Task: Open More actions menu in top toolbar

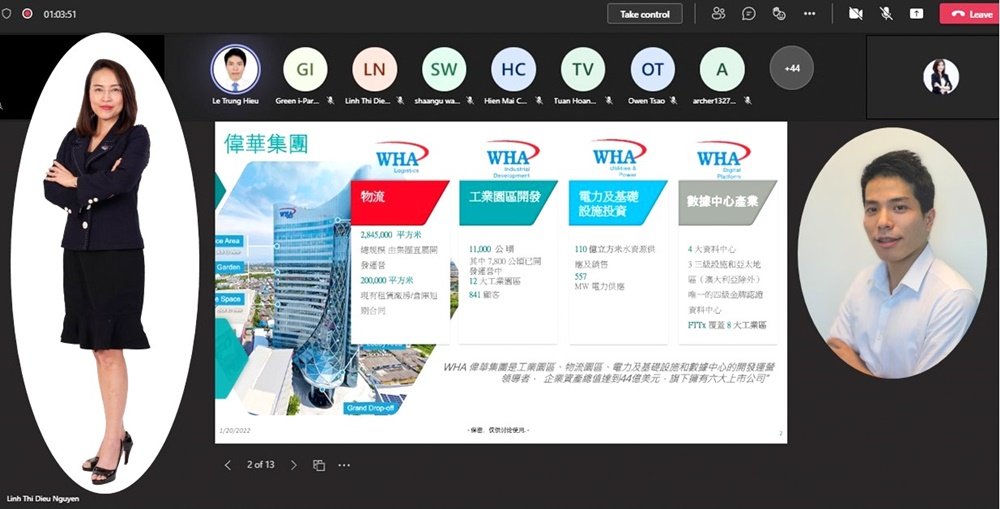Action: (809, 14)
